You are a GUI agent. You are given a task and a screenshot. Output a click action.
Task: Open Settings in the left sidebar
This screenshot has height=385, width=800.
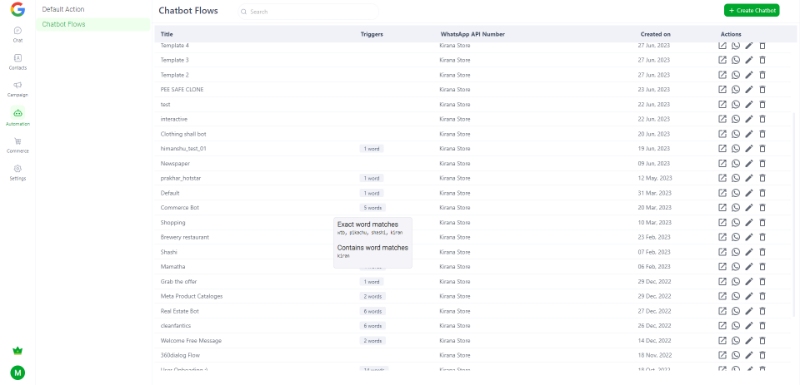[x=17, y=172]
